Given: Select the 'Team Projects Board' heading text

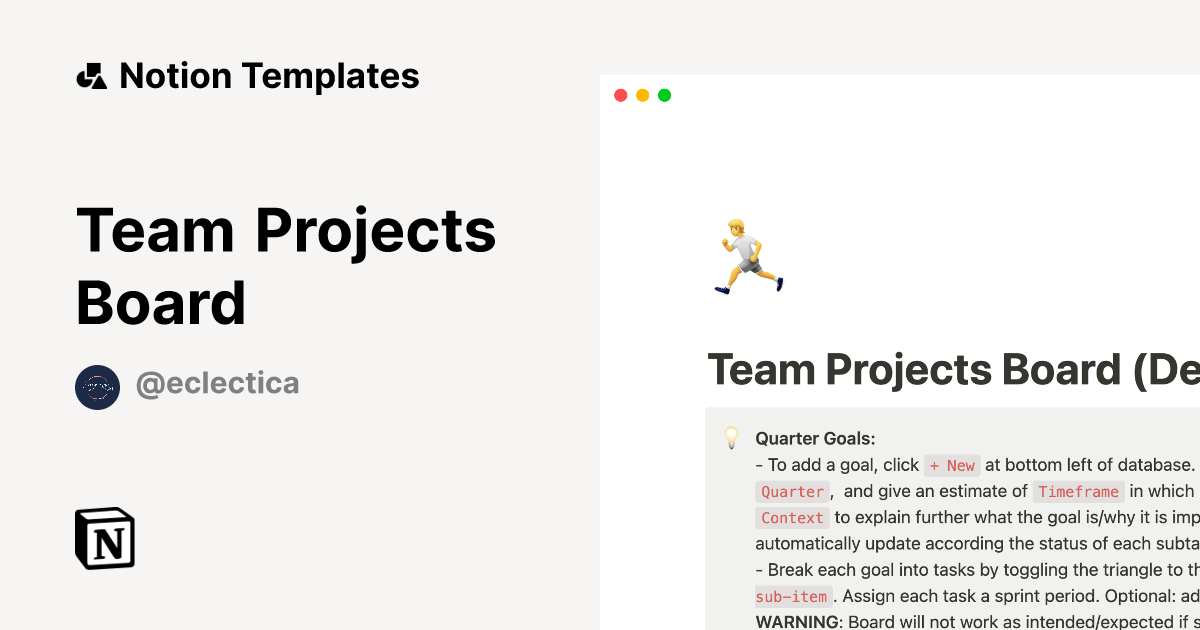Looking at the screenshot, I should click(x=287, y=265).
